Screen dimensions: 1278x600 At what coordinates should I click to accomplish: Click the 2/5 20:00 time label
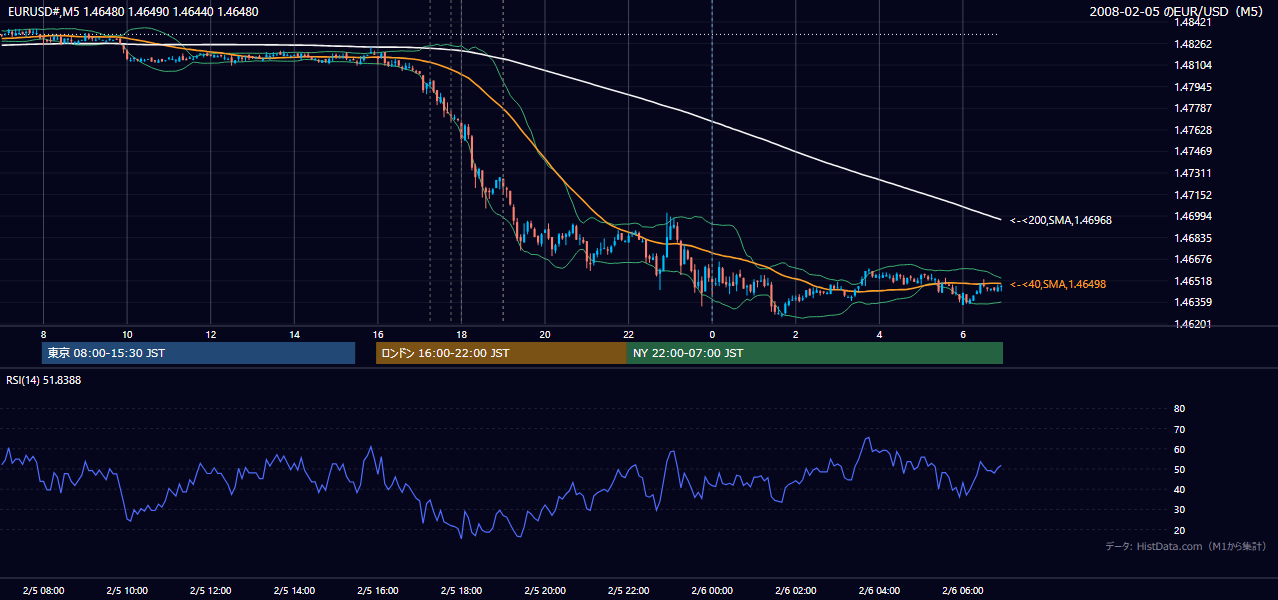pos(545,591)
